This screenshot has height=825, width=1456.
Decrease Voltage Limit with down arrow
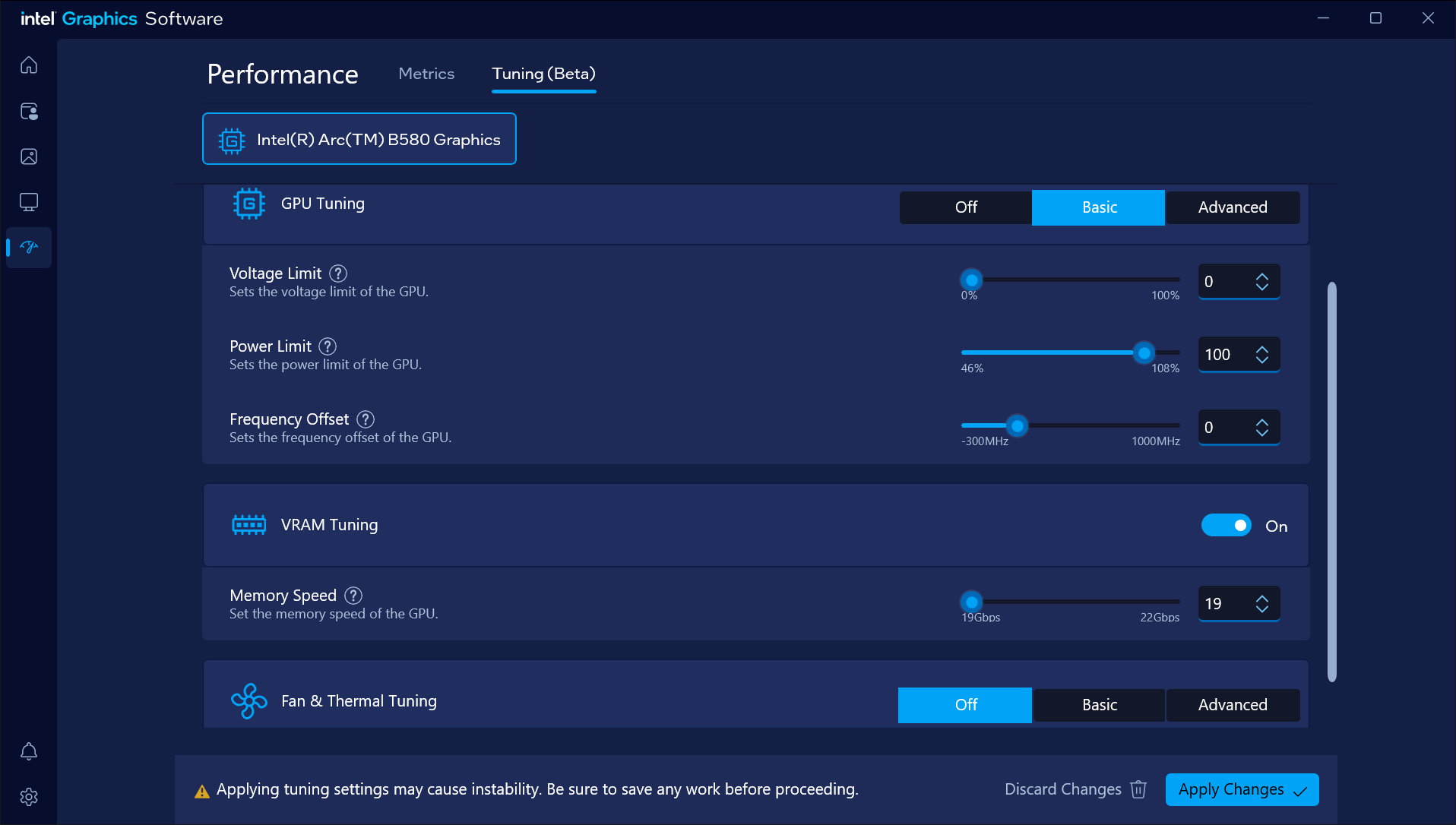point(1262,287)
